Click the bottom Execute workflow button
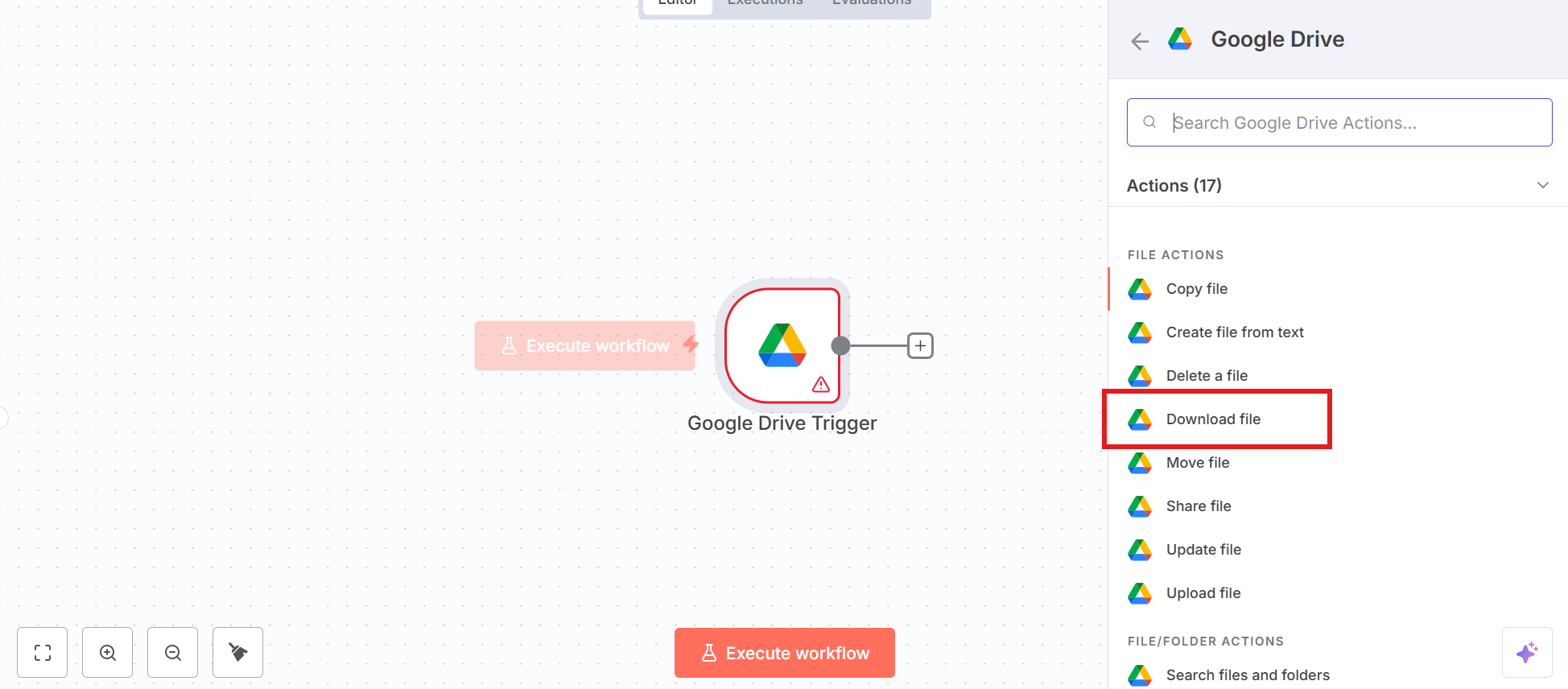1568x689 pixels. (785, 653)
